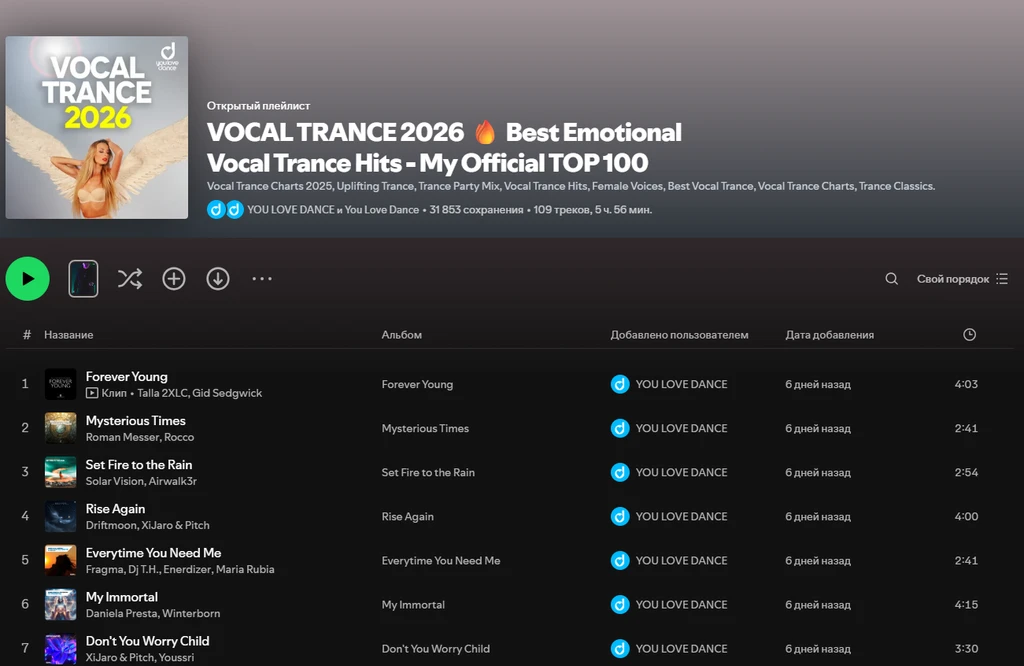Search within the playlist
The height and width of the screenshot is (666, 1024).
891,279
